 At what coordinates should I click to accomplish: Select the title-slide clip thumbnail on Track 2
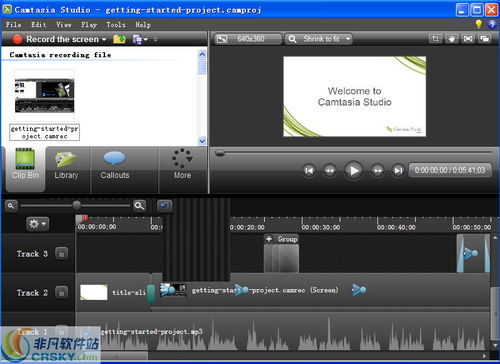coord(94,292)
